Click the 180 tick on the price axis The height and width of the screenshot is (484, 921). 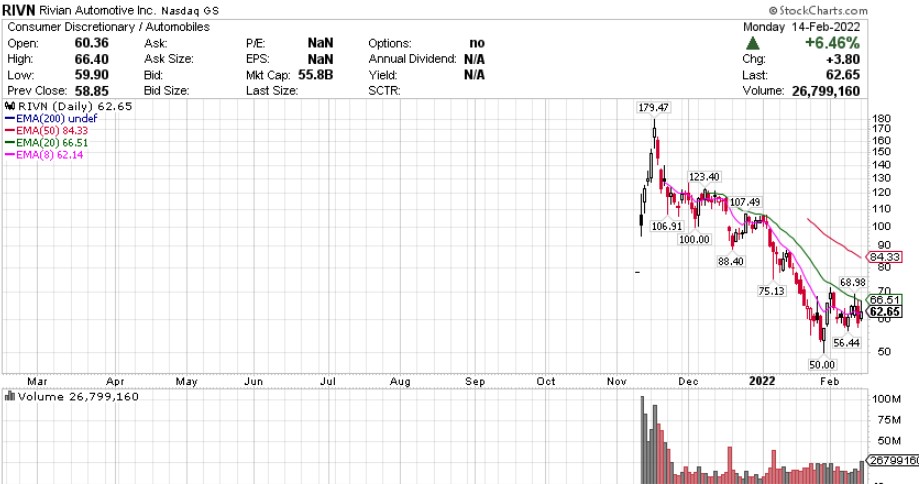point(882,118)
